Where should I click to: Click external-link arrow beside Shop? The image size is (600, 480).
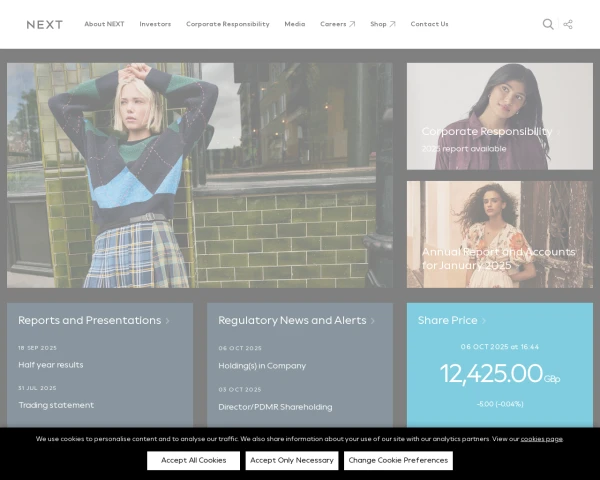click(392, 24)
